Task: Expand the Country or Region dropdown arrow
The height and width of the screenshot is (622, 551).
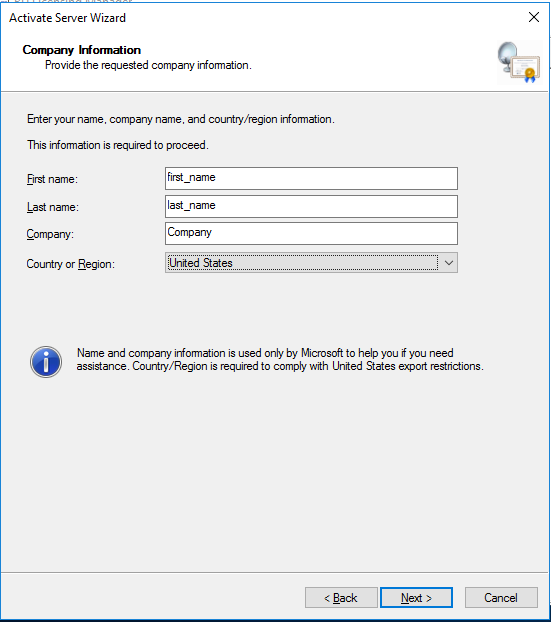Action: pyautogui.click(x=449, y=263)
